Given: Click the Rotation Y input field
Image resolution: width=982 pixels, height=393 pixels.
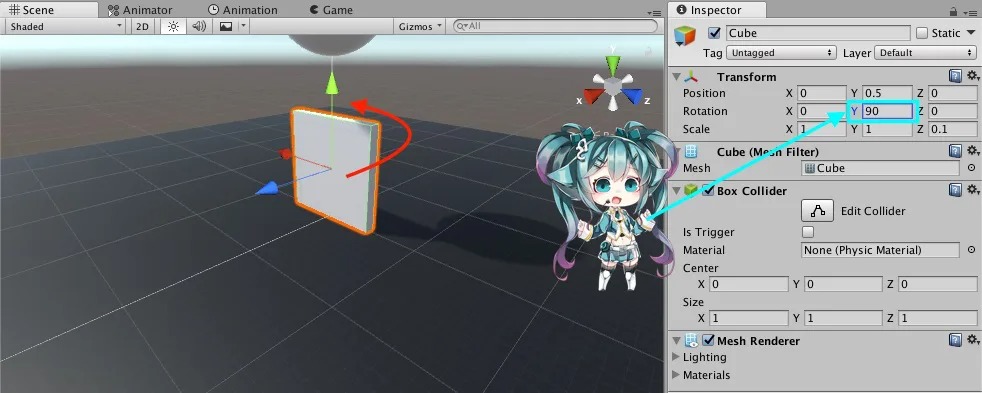Looking at the screenshot, I should [887, 111].
